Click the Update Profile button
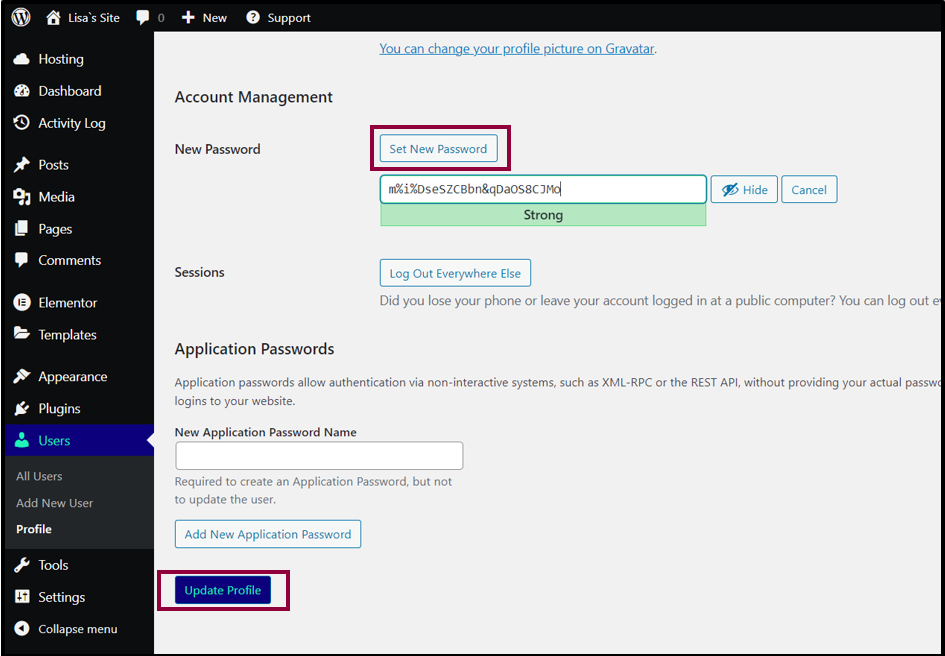The width and height of the screenshot is (945, 656). 223,590
